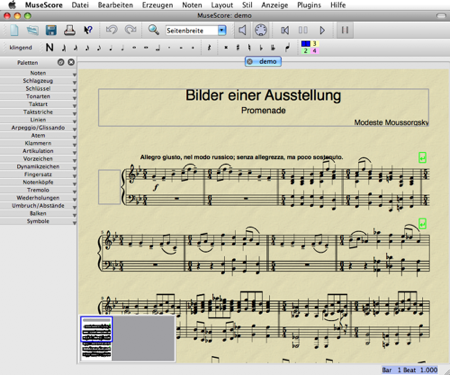Open the Stil menu
Screen dimensions: 450x375
pos(247,5)
